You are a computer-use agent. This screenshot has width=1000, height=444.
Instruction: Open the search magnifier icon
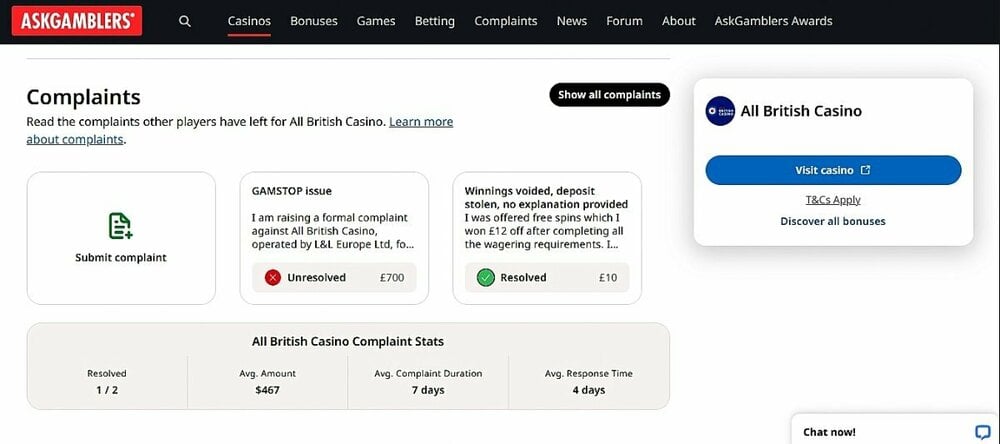(185, 21)
